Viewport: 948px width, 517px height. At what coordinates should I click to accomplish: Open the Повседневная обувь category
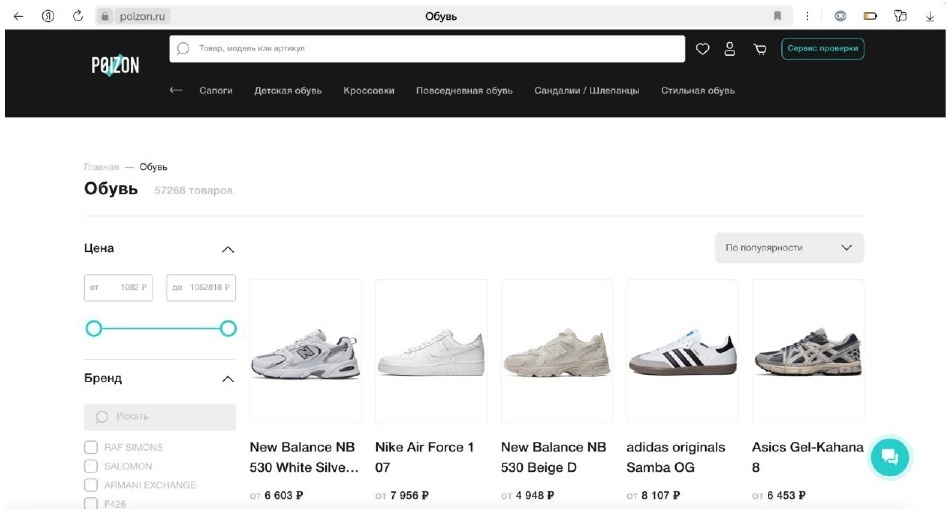click(x=464, y=91)
